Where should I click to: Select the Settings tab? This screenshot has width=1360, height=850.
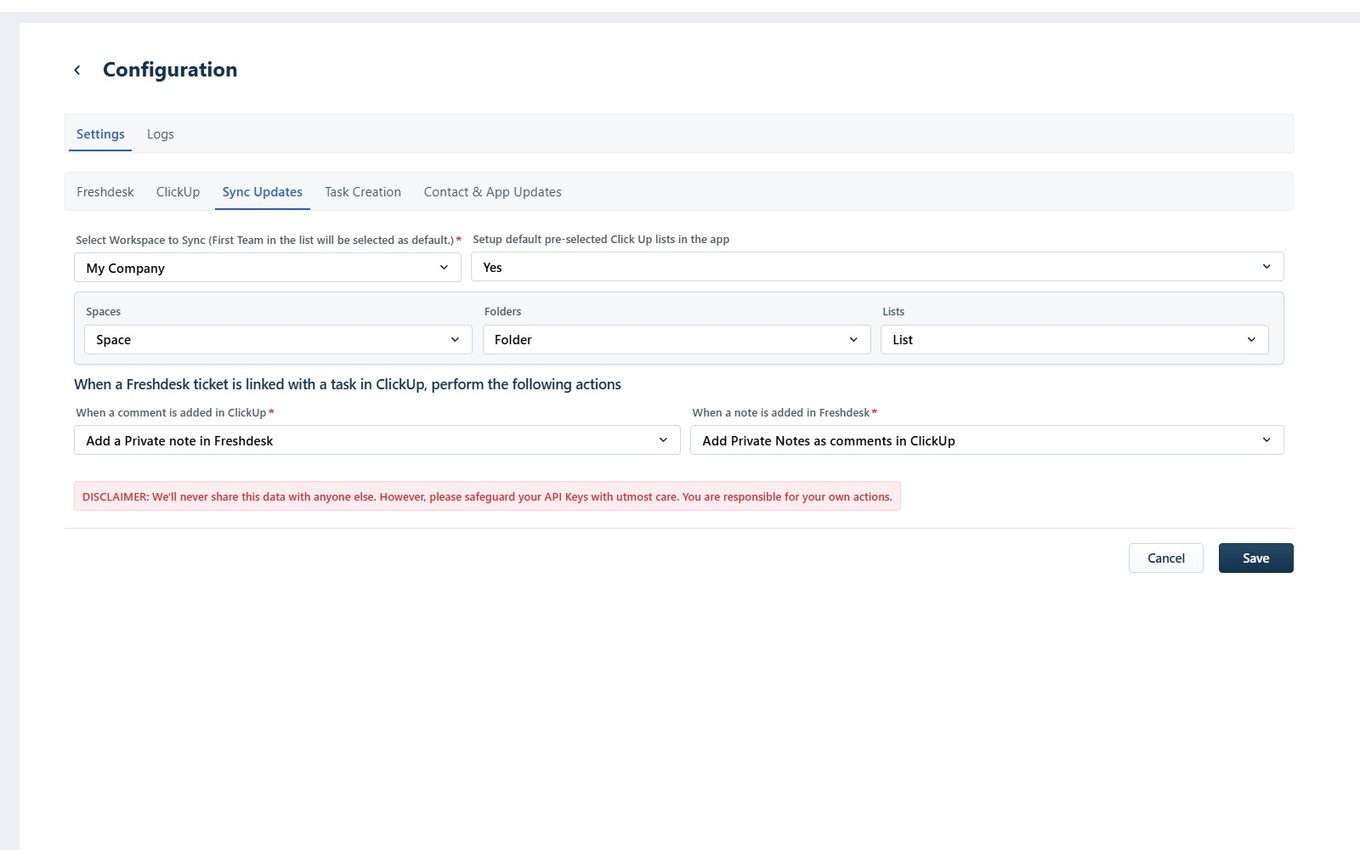click(100, 133)
